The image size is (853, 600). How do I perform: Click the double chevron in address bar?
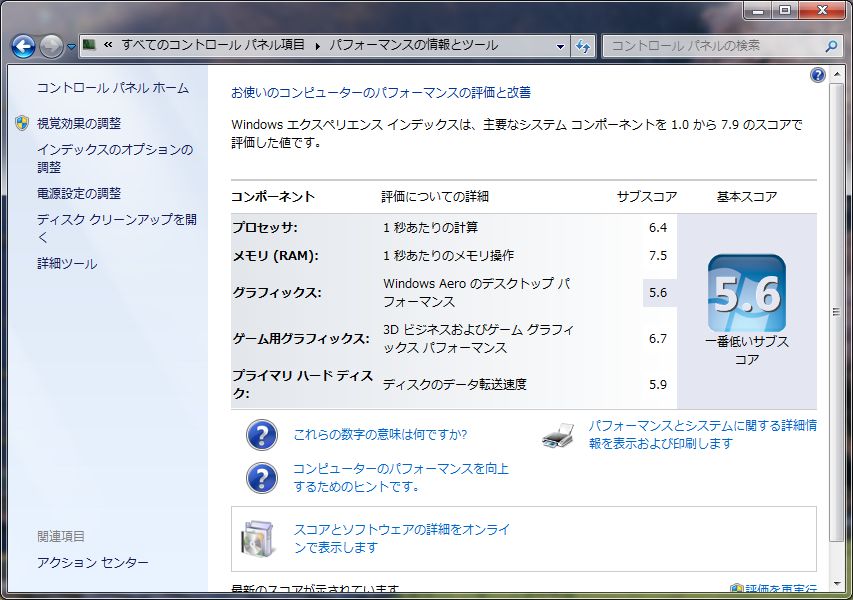pyautogui.click(x=108, y=45)
